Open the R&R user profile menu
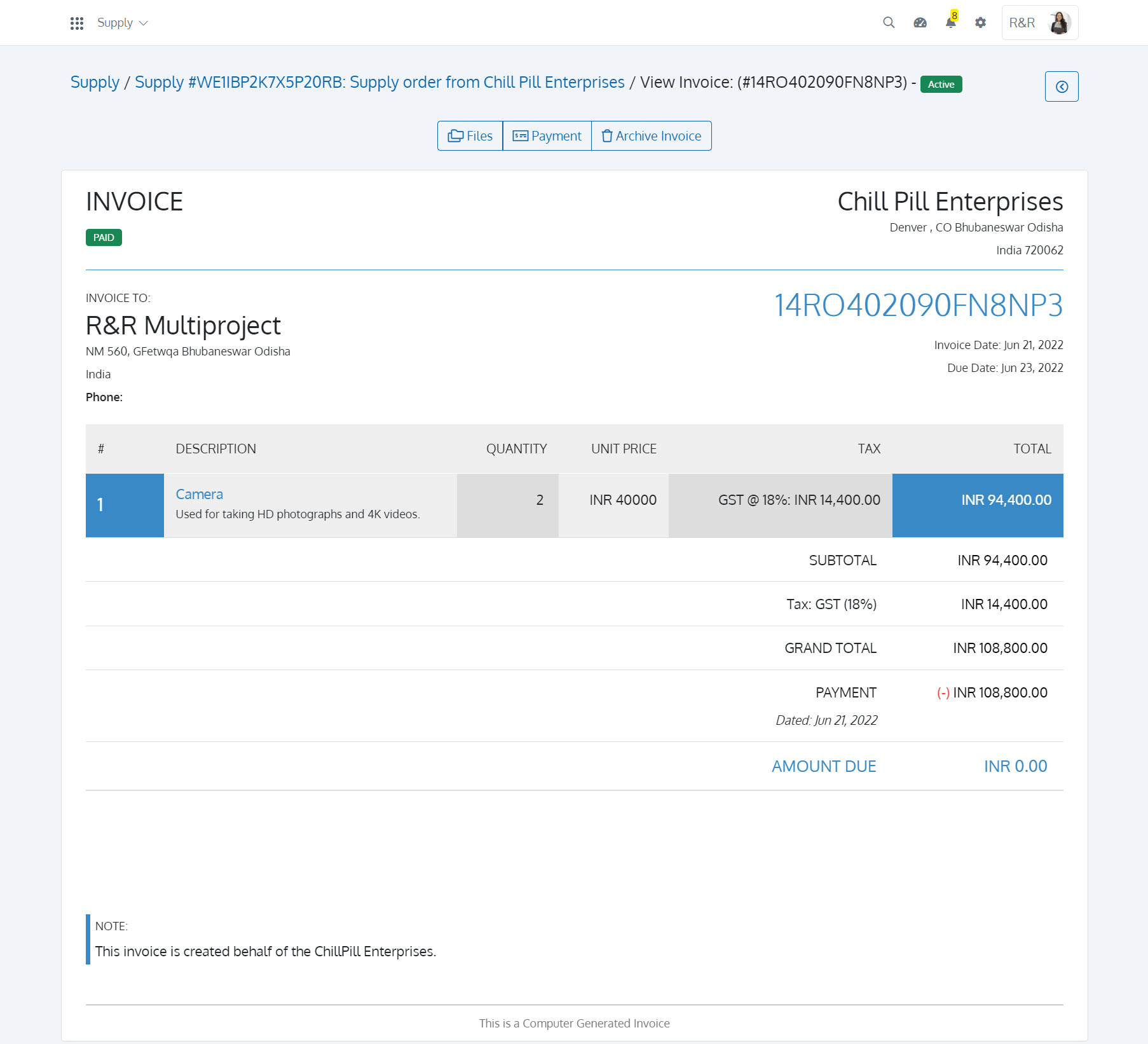 click(x=1040, y=23)
